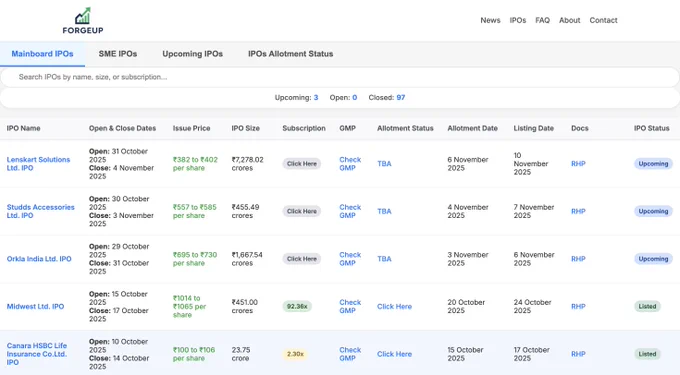Image resolution: width=680 pixels, height=375 pixels.
Task: Click Canara HSBC 2.30x subscription badge
Action: (x=295, y=354)
